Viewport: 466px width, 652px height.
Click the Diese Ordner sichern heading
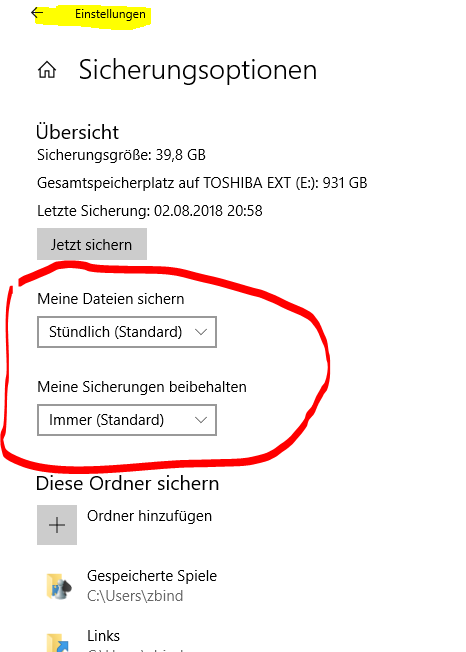coord(128,484)
